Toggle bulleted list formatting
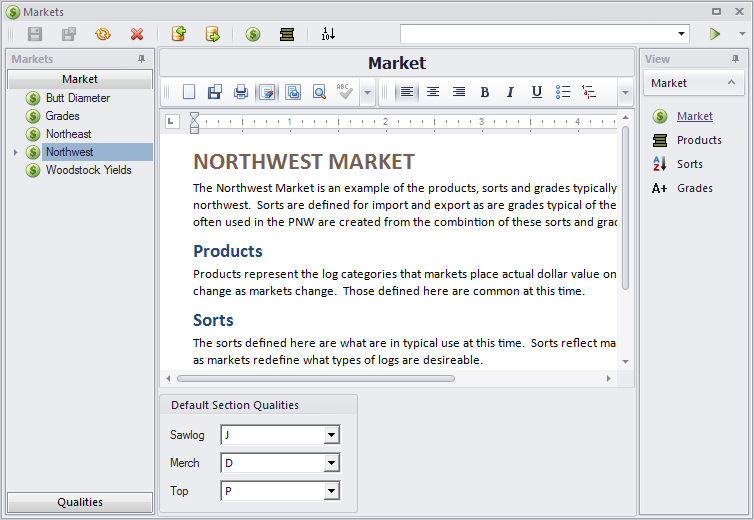 (563, 91)
